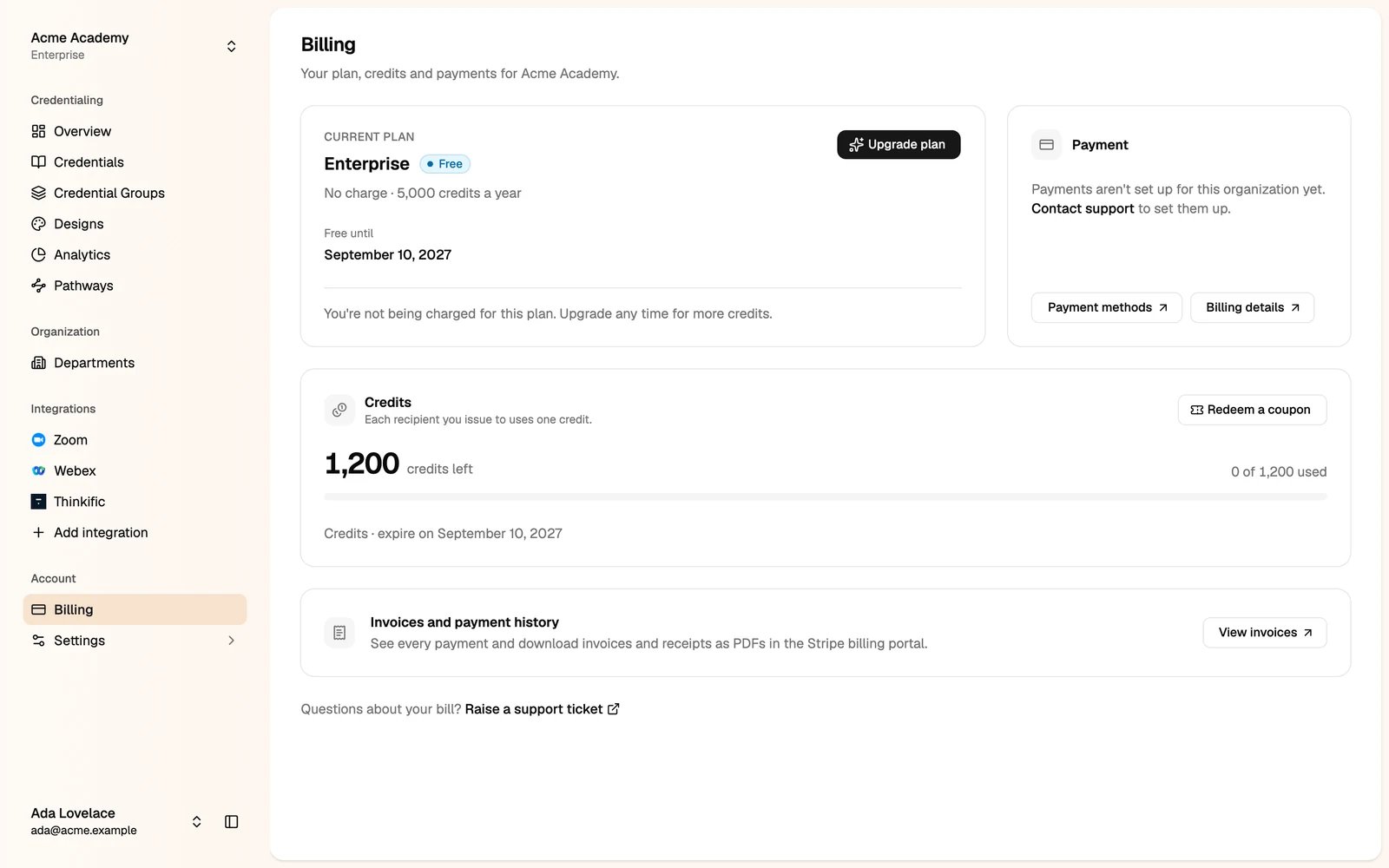The height and width of the screenshot is (868, 1389).
Task: Click the "1,200" credits left number
Action: coord(362,464)
